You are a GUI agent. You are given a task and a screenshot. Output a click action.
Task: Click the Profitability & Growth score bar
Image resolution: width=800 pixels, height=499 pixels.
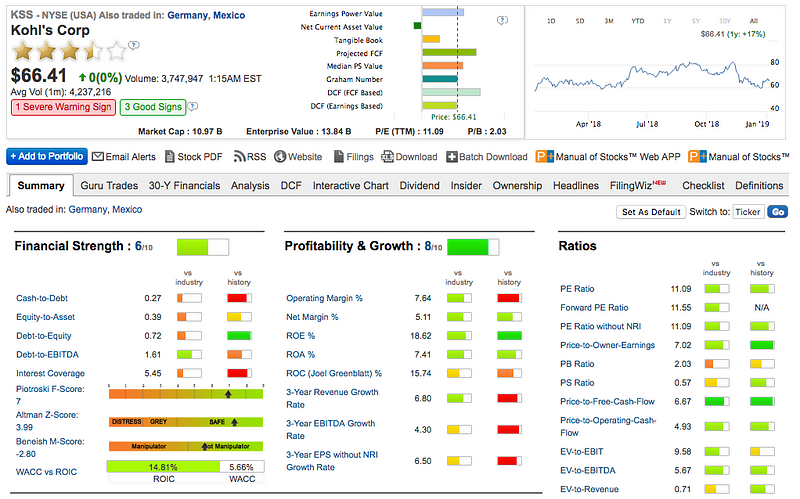tap(473, 247)
